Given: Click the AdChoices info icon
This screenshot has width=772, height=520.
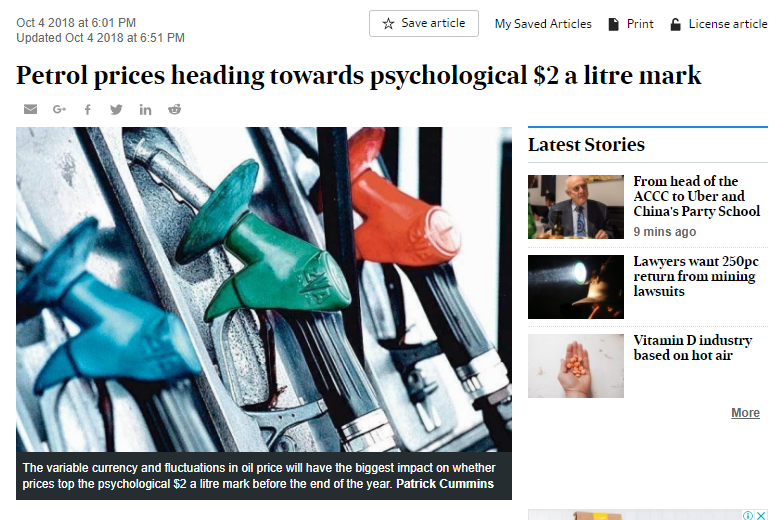Looking at the screenshot, I should 748,515.
